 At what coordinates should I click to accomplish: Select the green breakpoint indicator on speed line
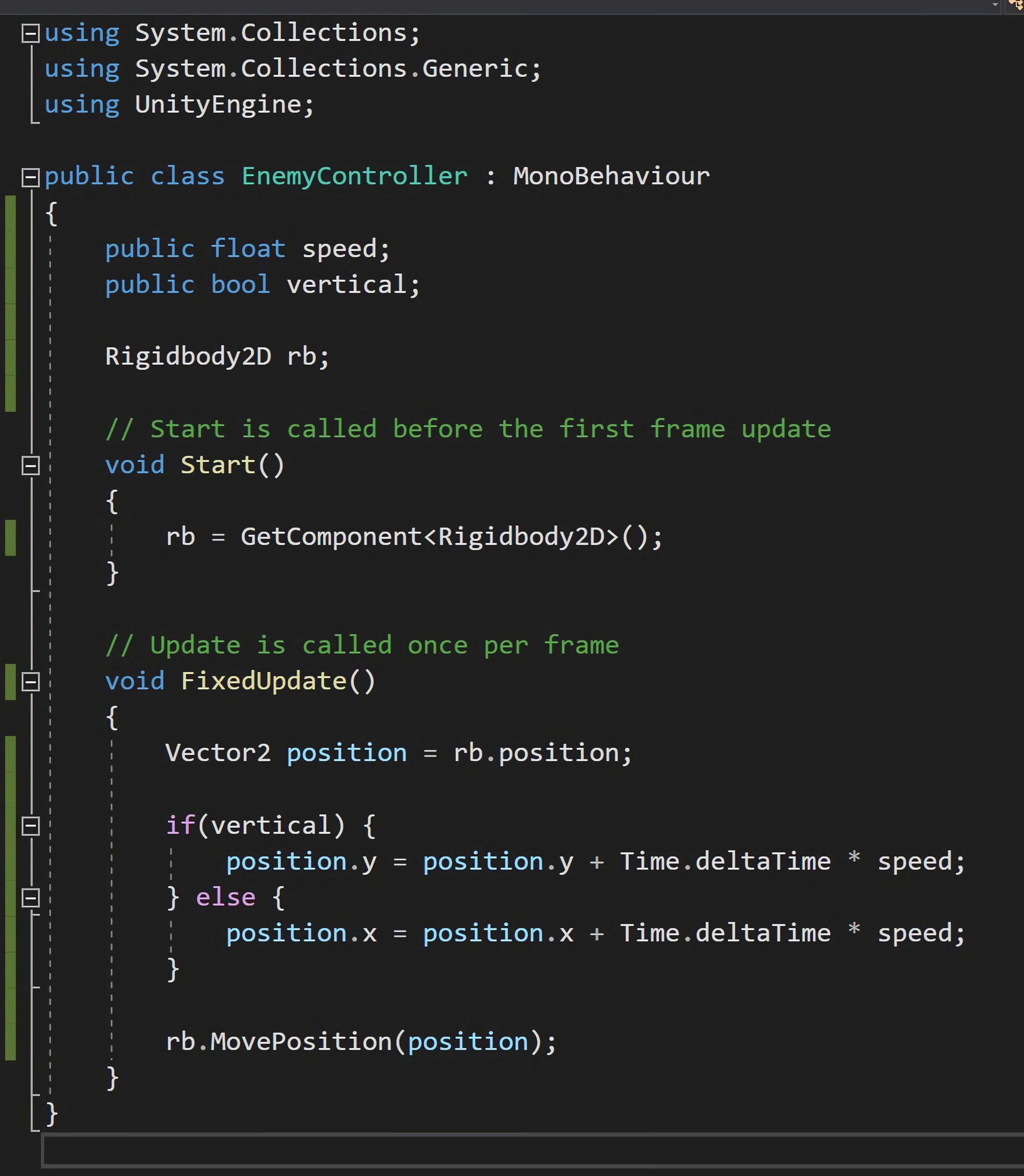pos(9,249)
